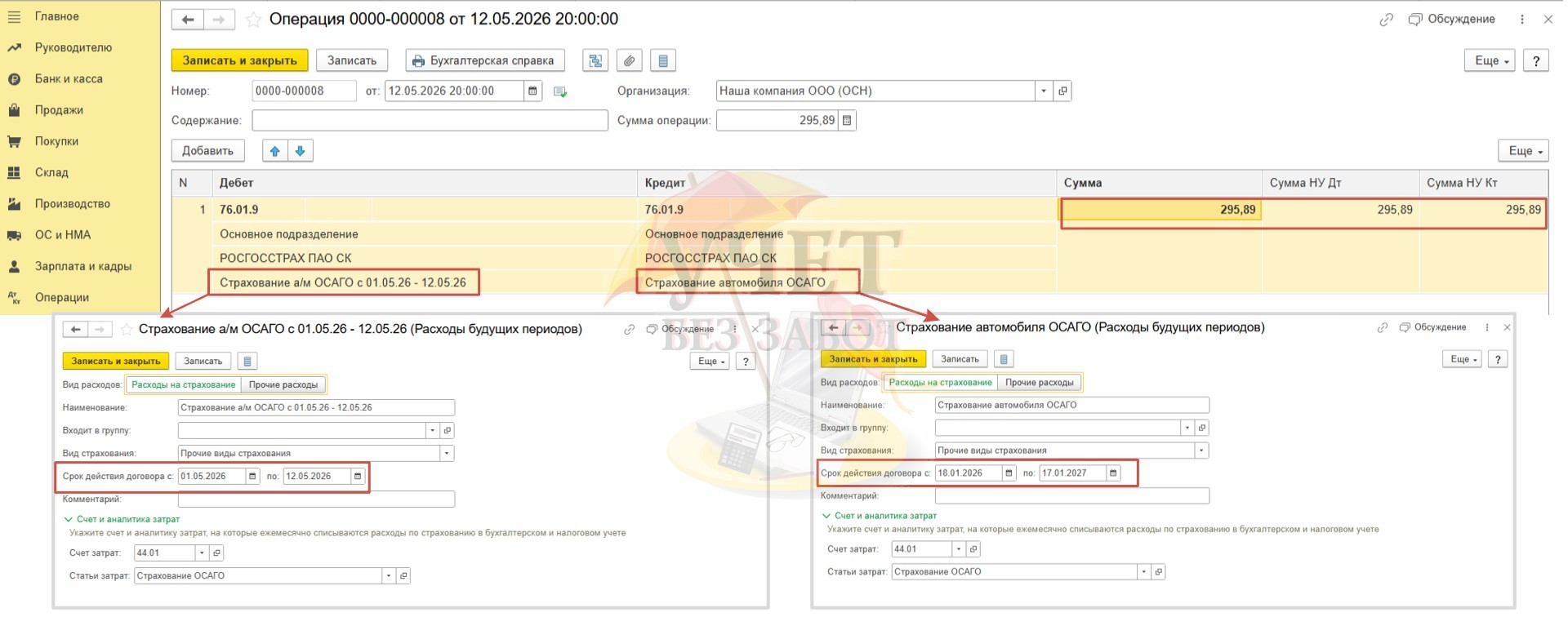The height and width of the screenshot is (617, 1568).
Task: Open the calendar picker next to the operation date
Action: 532,91
